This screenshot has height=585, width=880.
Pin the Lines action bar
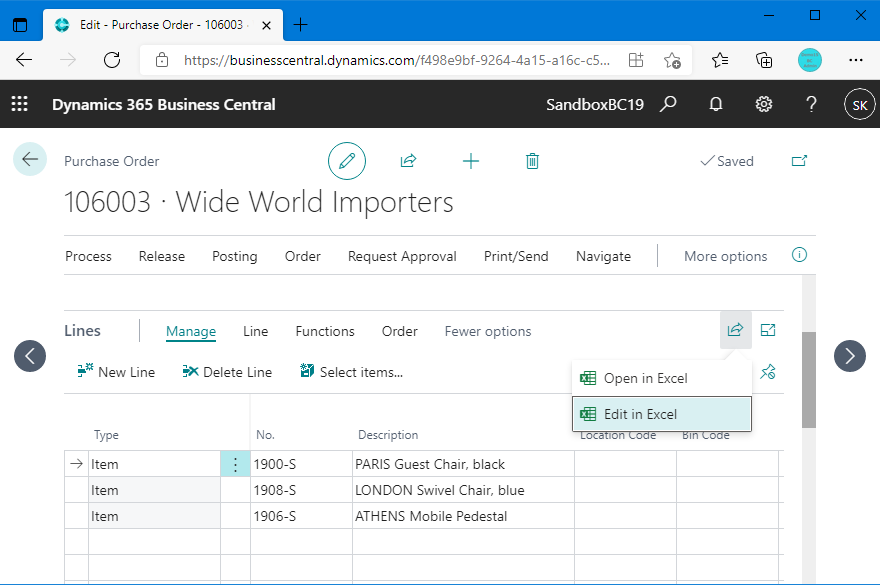coord(768,372)
